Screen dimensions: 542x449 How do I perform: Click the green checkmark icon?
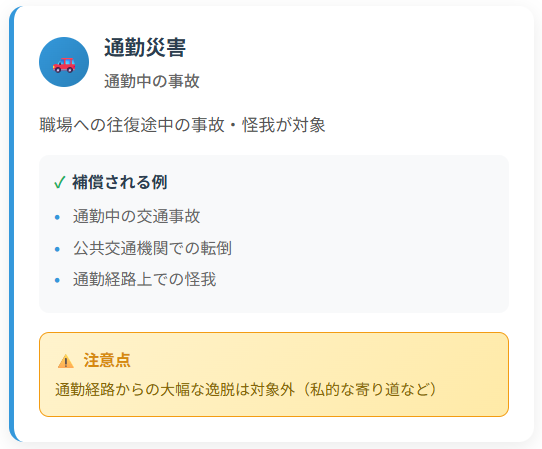coord(59,182)
